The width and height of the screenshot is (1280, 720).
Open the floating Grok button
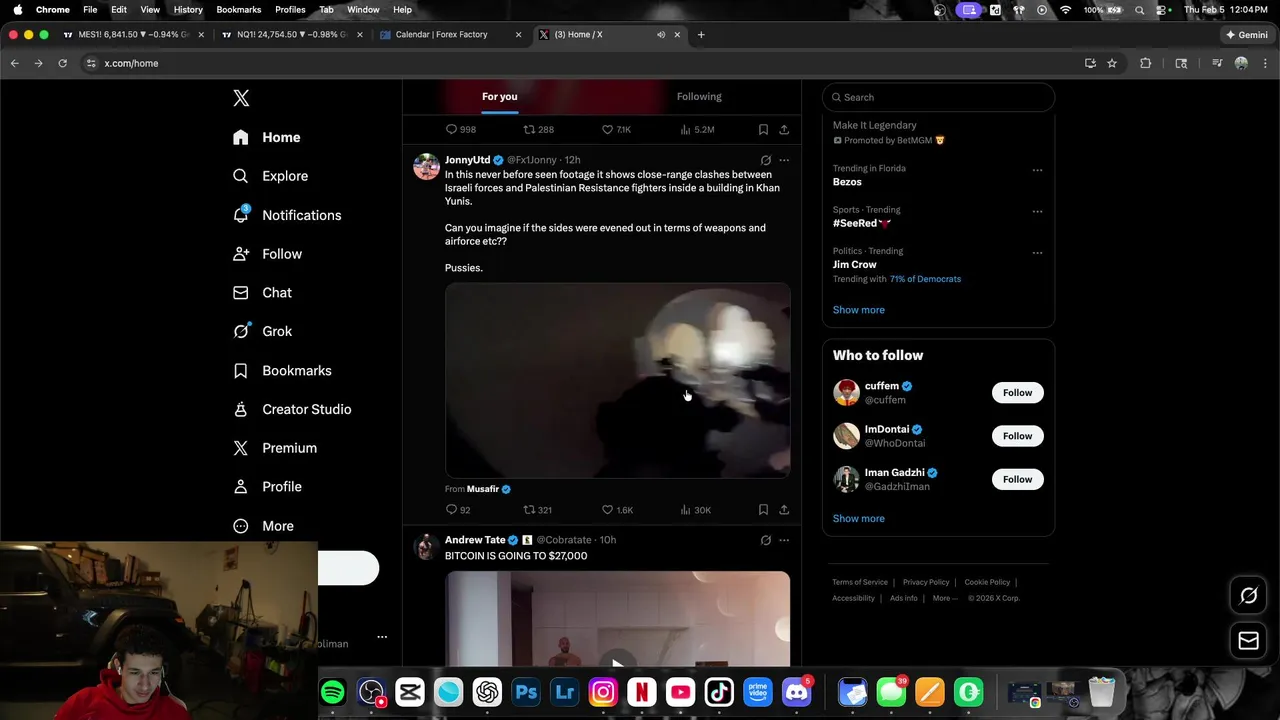[x=1248, y=596]
